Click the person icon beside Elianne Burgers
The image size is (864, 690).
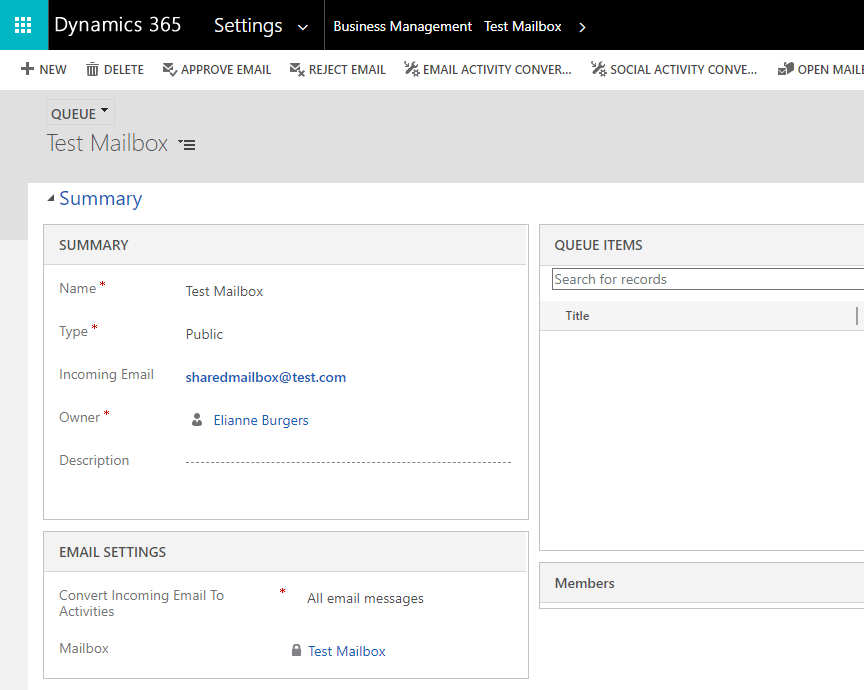[x=197, y=420]
